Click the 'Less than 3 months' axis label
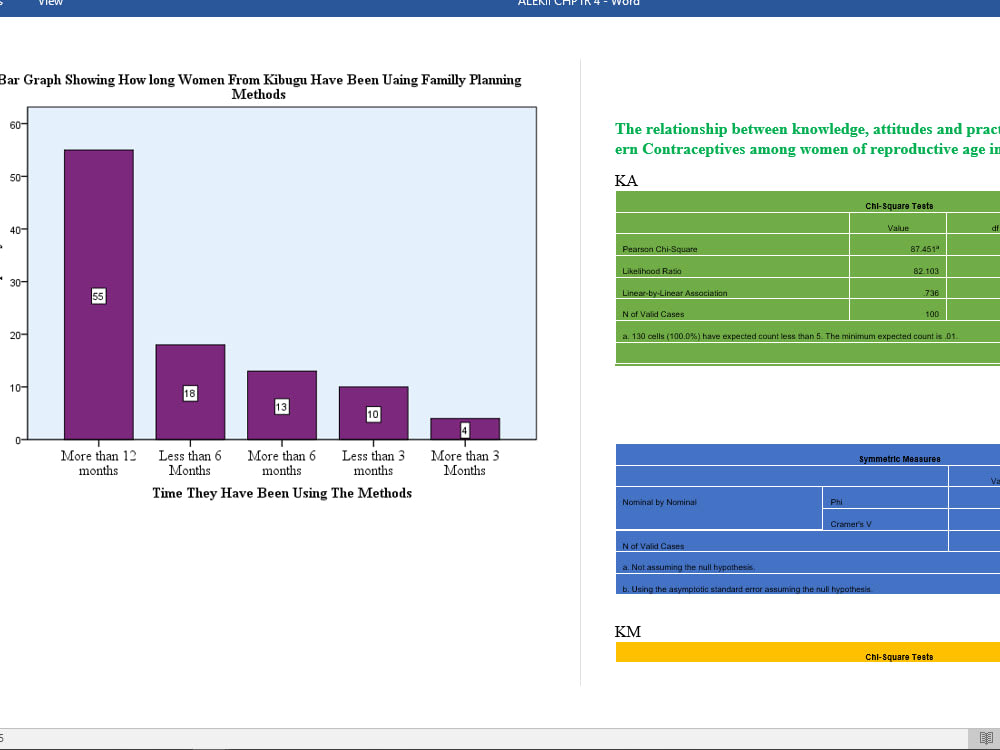1000x750 pixels. tap(373, 463)
